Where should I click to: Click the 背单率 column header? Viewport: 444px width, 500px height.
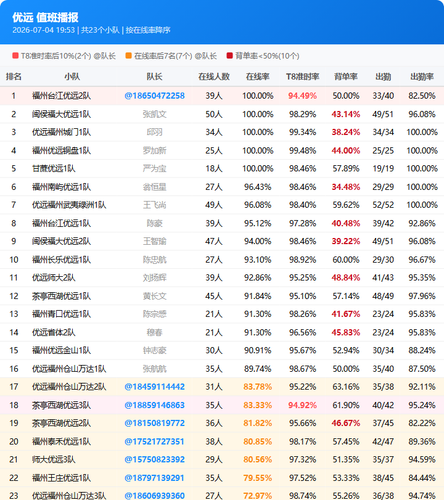tap(346, 77)
